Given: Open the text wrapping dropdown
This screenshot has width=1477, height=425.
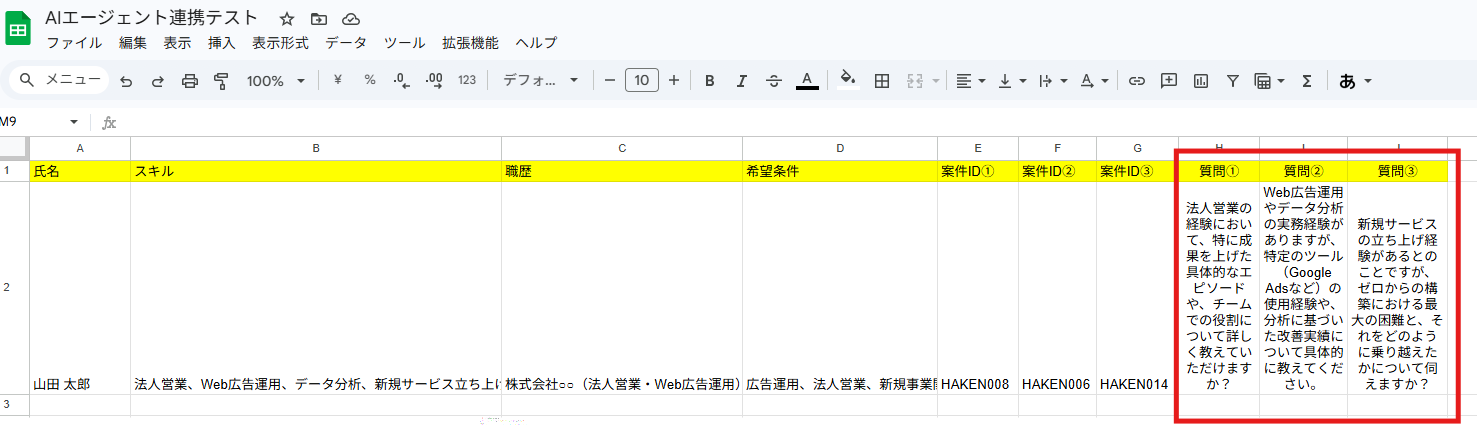Looking at the screenshot, I should [x=1054, y=81].
